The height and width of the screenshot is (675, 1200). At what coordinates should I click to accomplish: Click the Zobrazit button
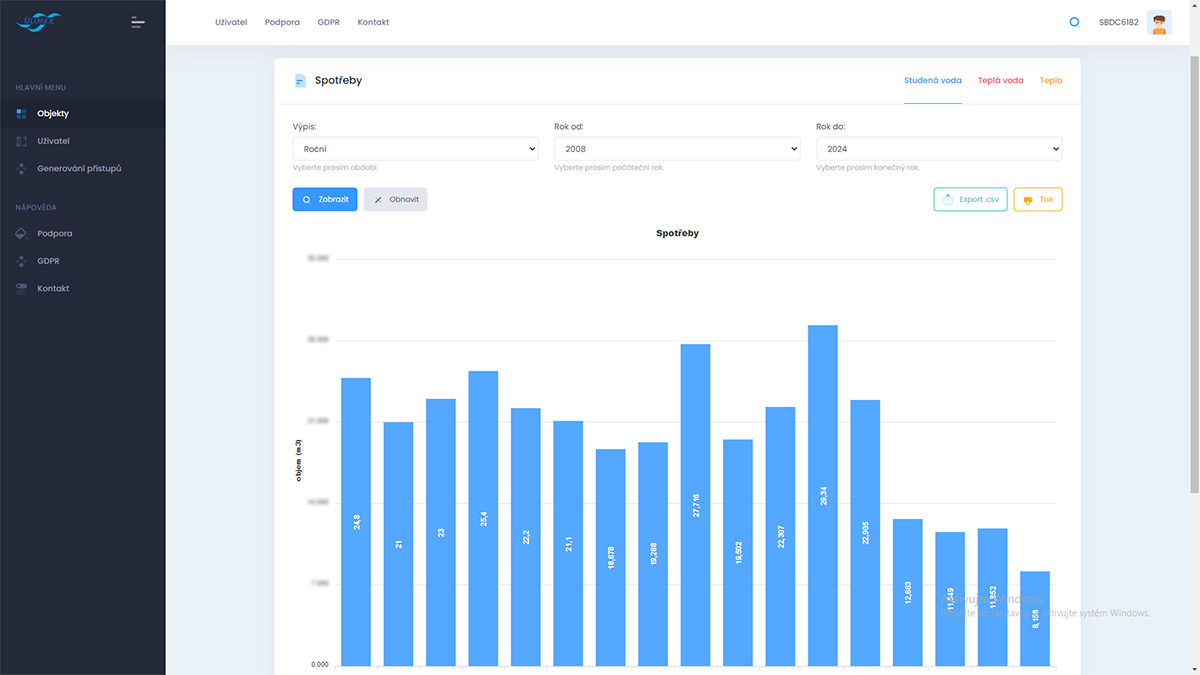click(325, 199)
